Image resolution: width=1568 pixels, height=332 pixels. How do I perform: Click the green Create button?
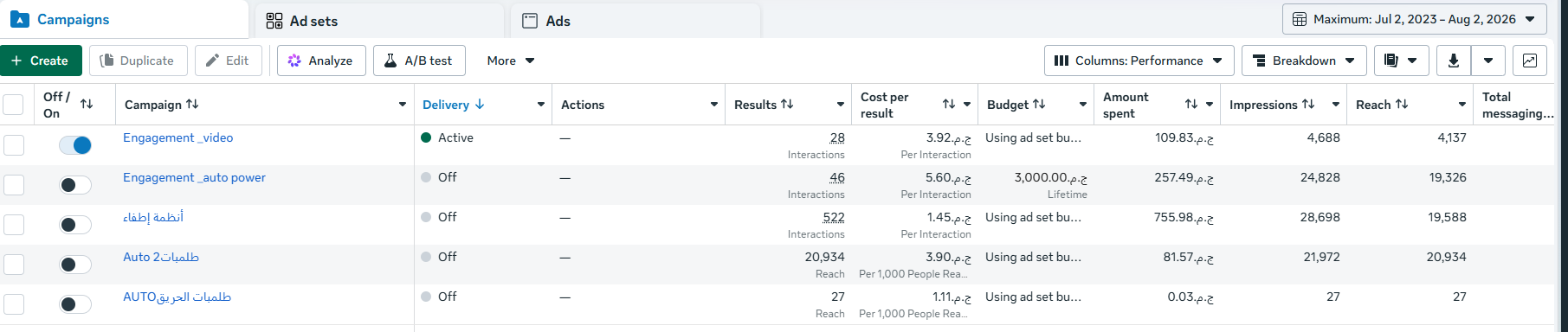tap(41, 61)
